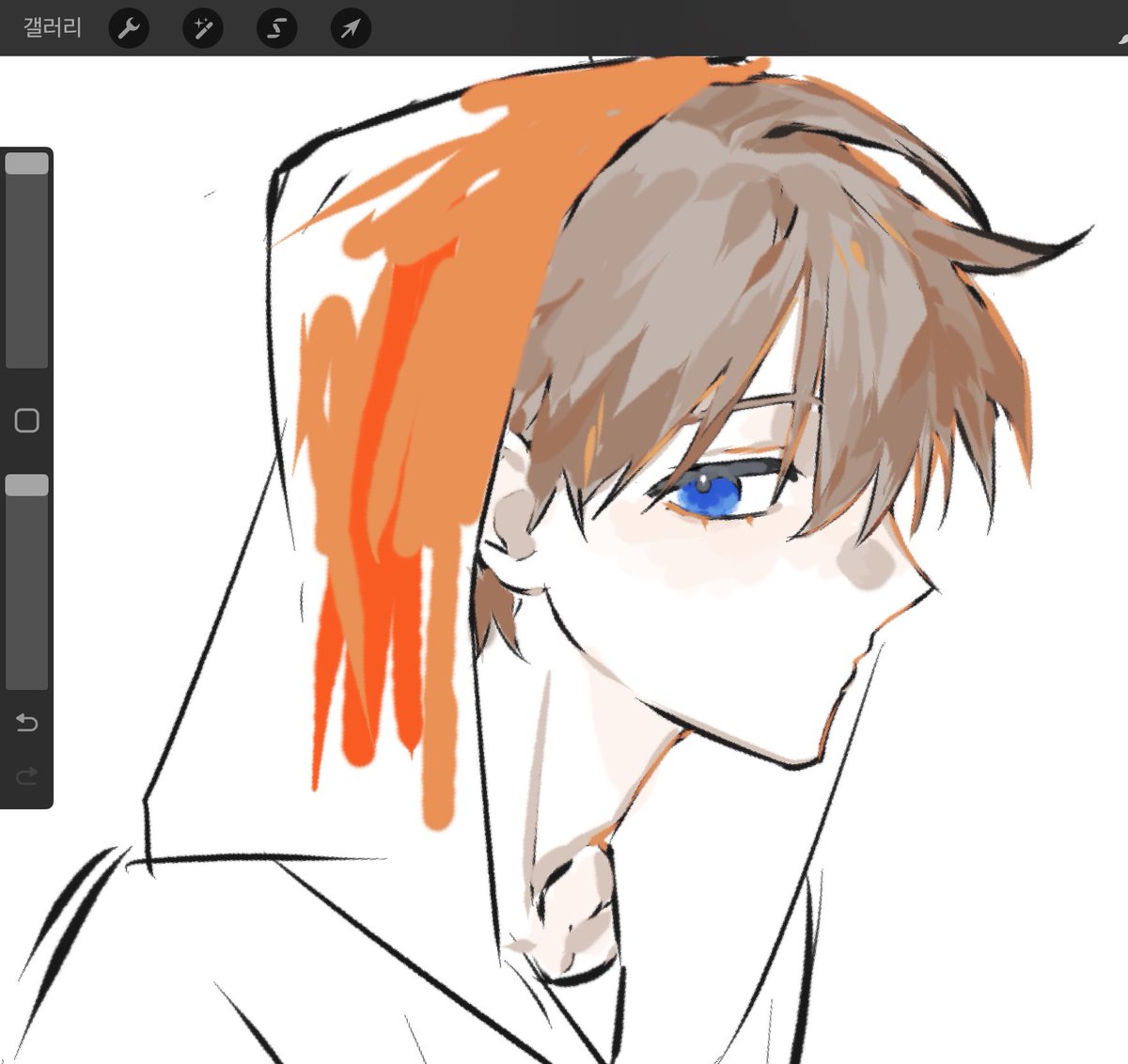Open the Adjustments magic wand menu
Screen dimensions: 1128x1064
[x=202, y=28]
